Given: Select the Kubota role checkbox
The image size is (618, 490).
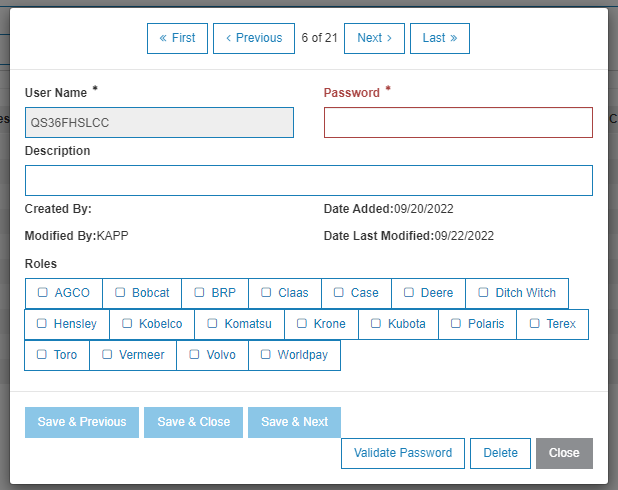Looking at the screenshot, I should coord(376,324).
